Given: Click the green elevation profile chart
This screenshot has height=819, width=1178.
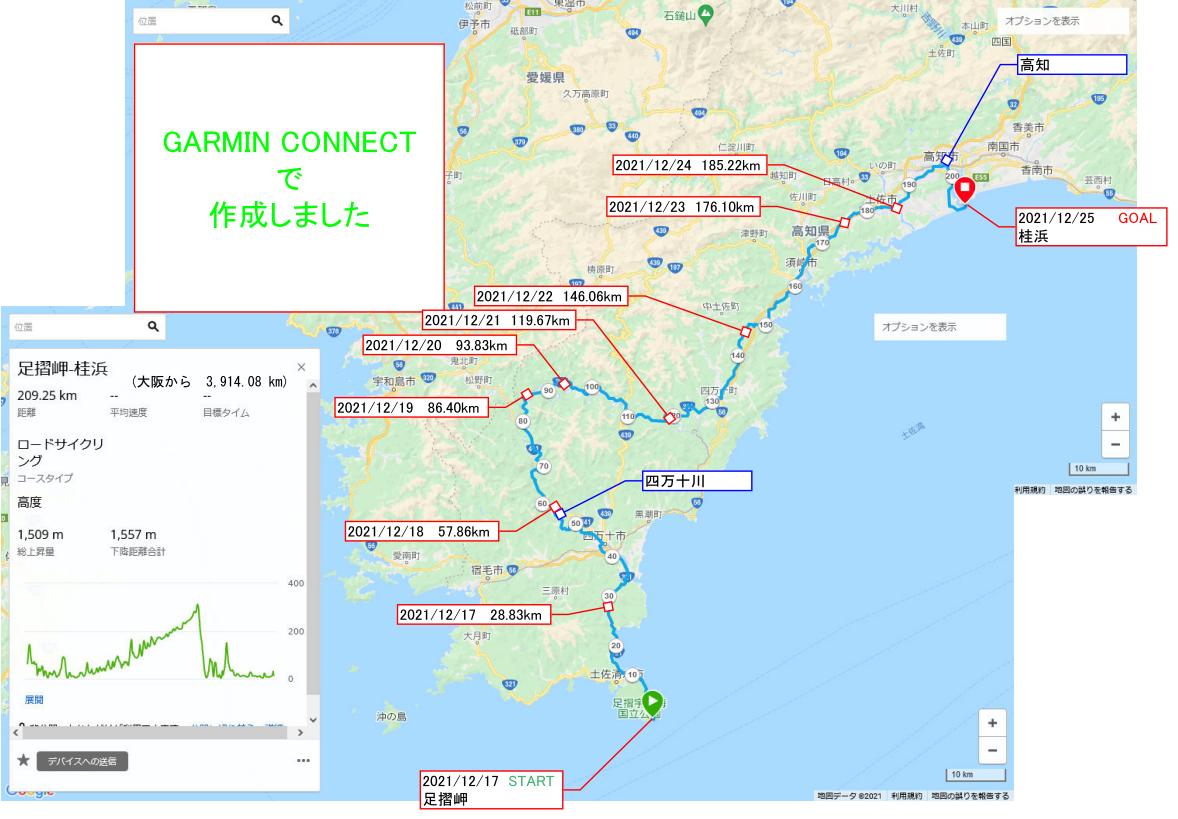Looking at the screenshot, I should point(151,642).
